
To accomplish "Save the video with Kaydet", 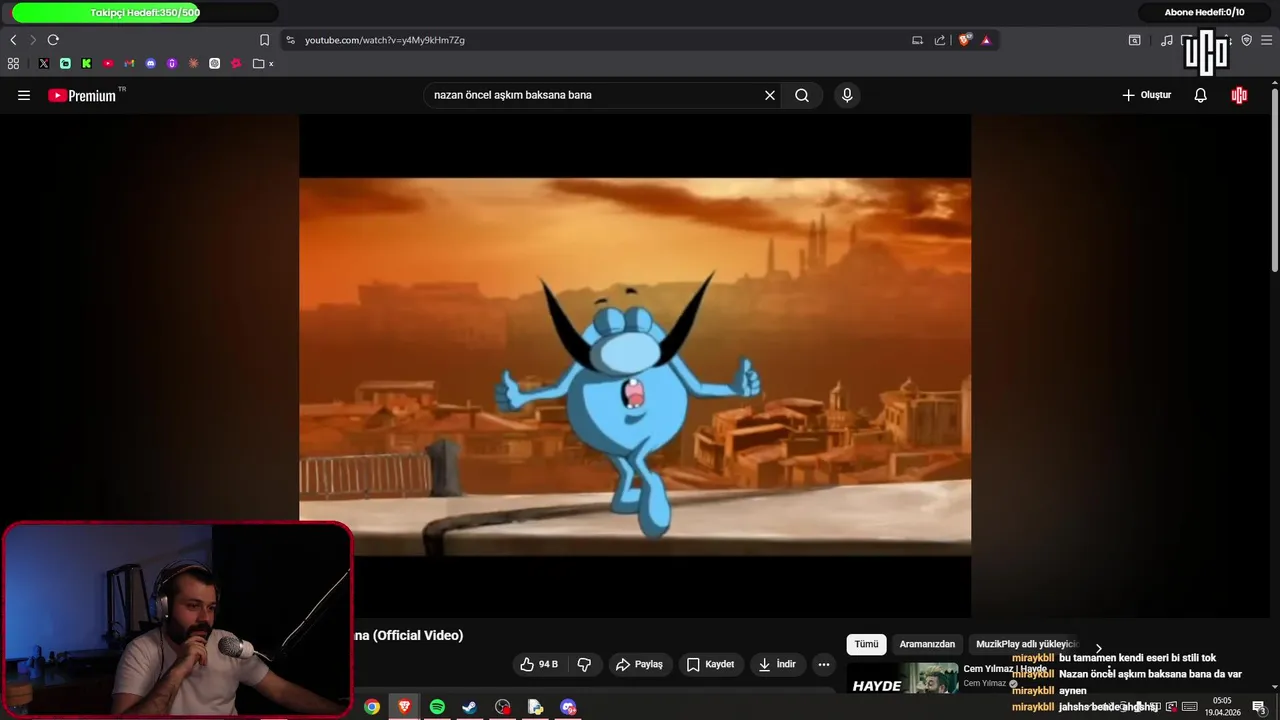I will point(710,664).
